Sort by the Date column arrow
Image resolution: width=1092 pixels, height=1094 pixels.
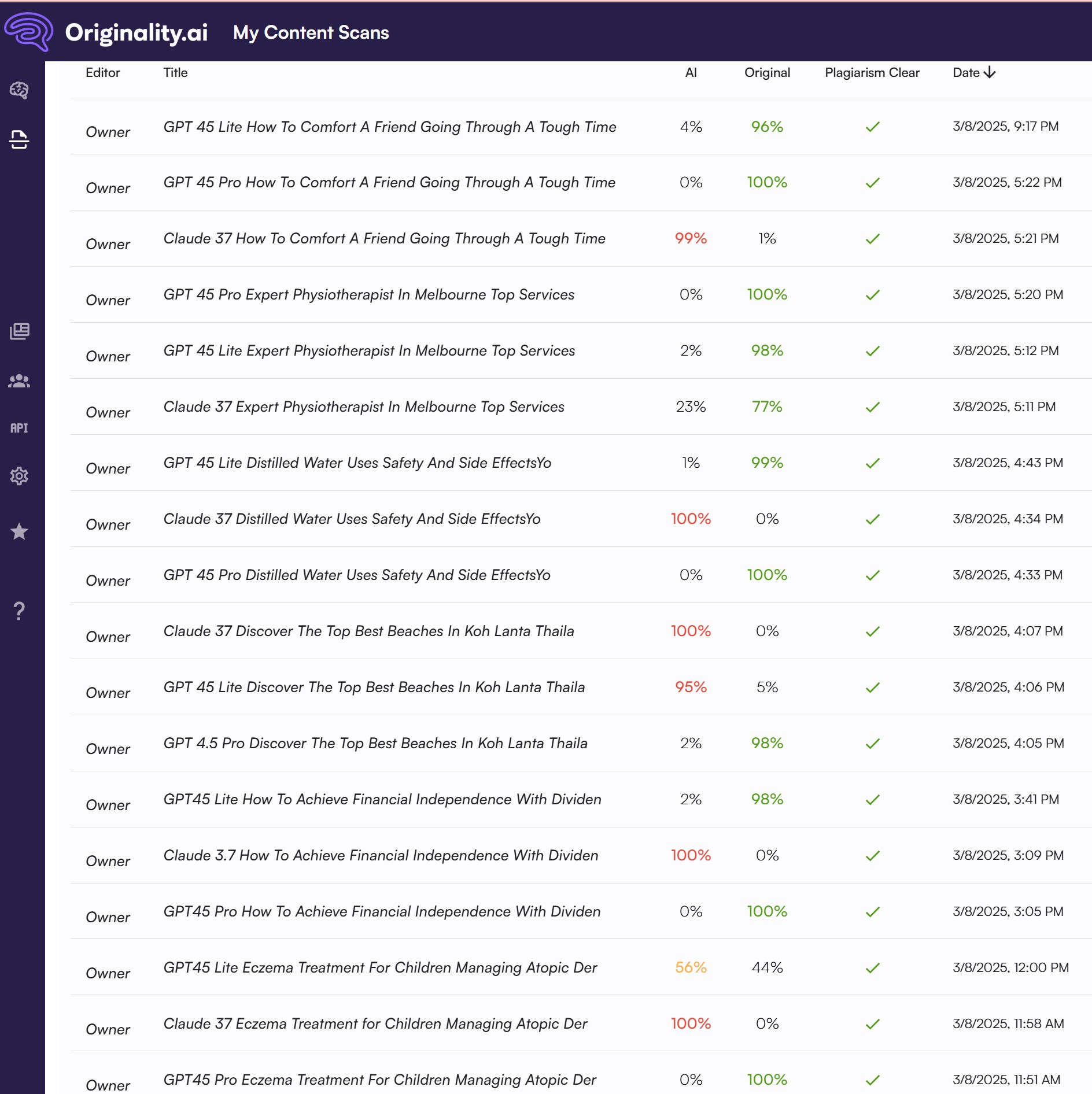[989, 72]
